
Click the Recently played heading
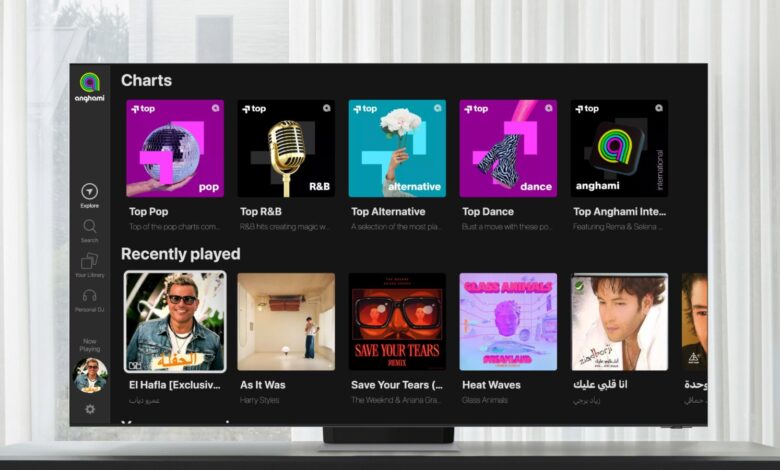pos(181,254)
